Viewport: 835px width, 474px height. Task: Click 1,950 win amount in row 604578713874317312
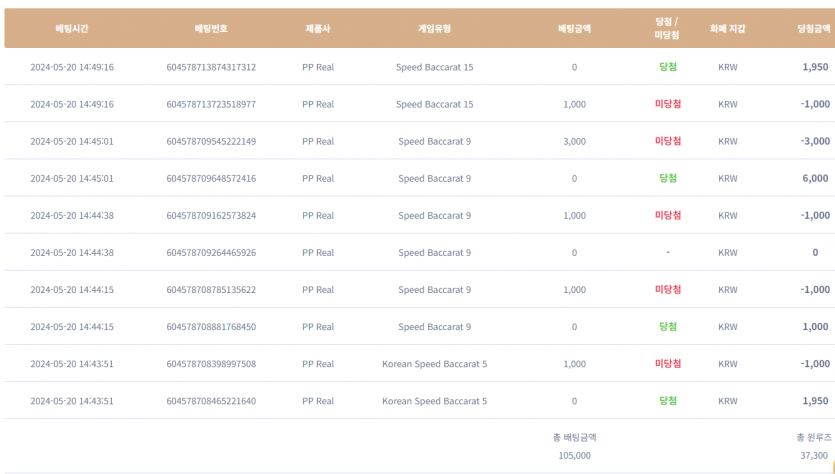[815, 67]
